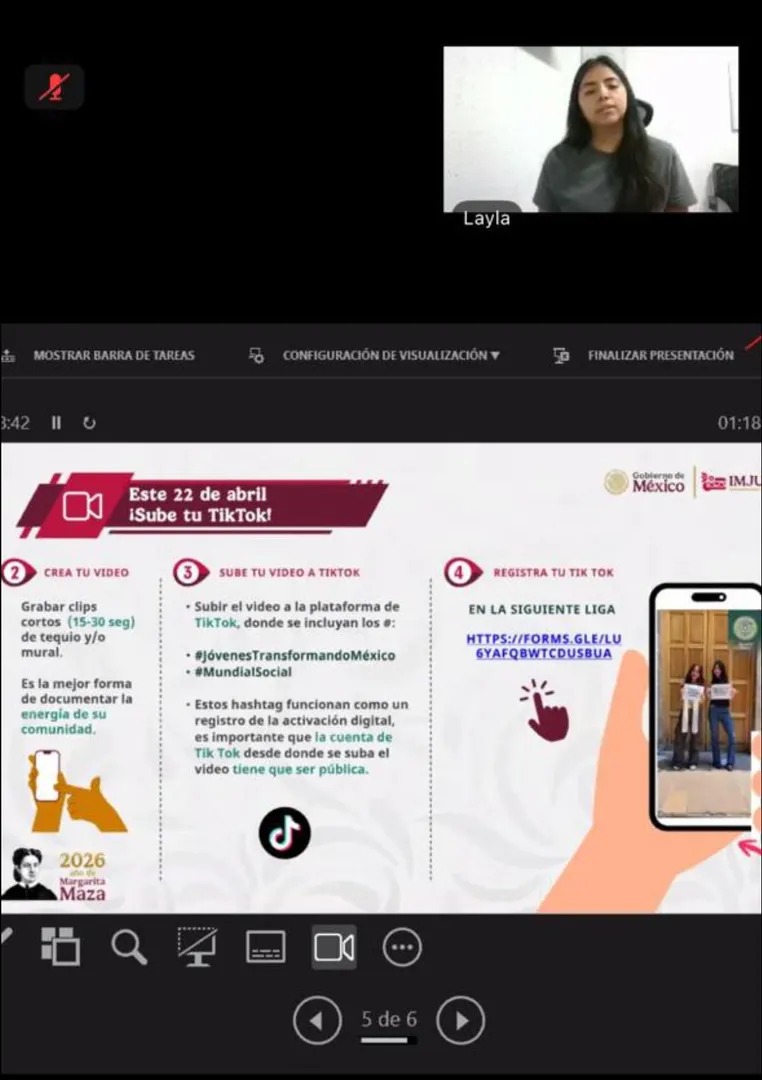Image resolution: width=762 pixels, height=1080 pixels.
Task: Click the #MundialSocial hashtag text
Action: [x=243, y=672]
